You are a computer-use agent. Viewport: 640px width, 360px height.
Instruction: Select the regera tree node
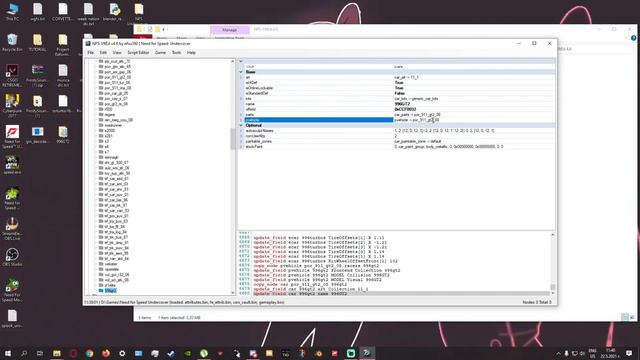coord(110,115)
